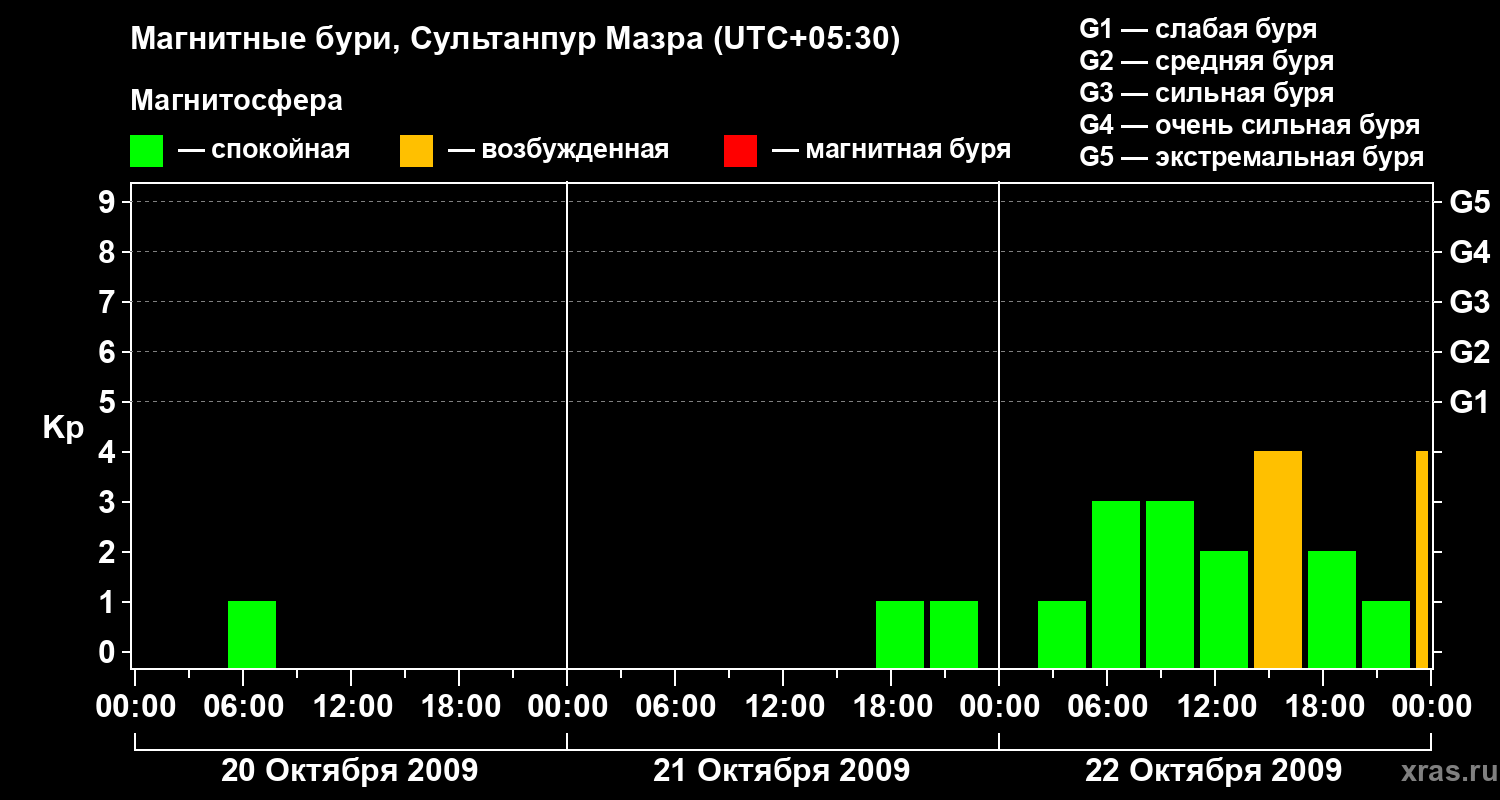This screenshot has height=800, width=1500.
Task: Click the 'Магнитосфера' legend heading
Action: pyautogui.click(x=236, y=101)
